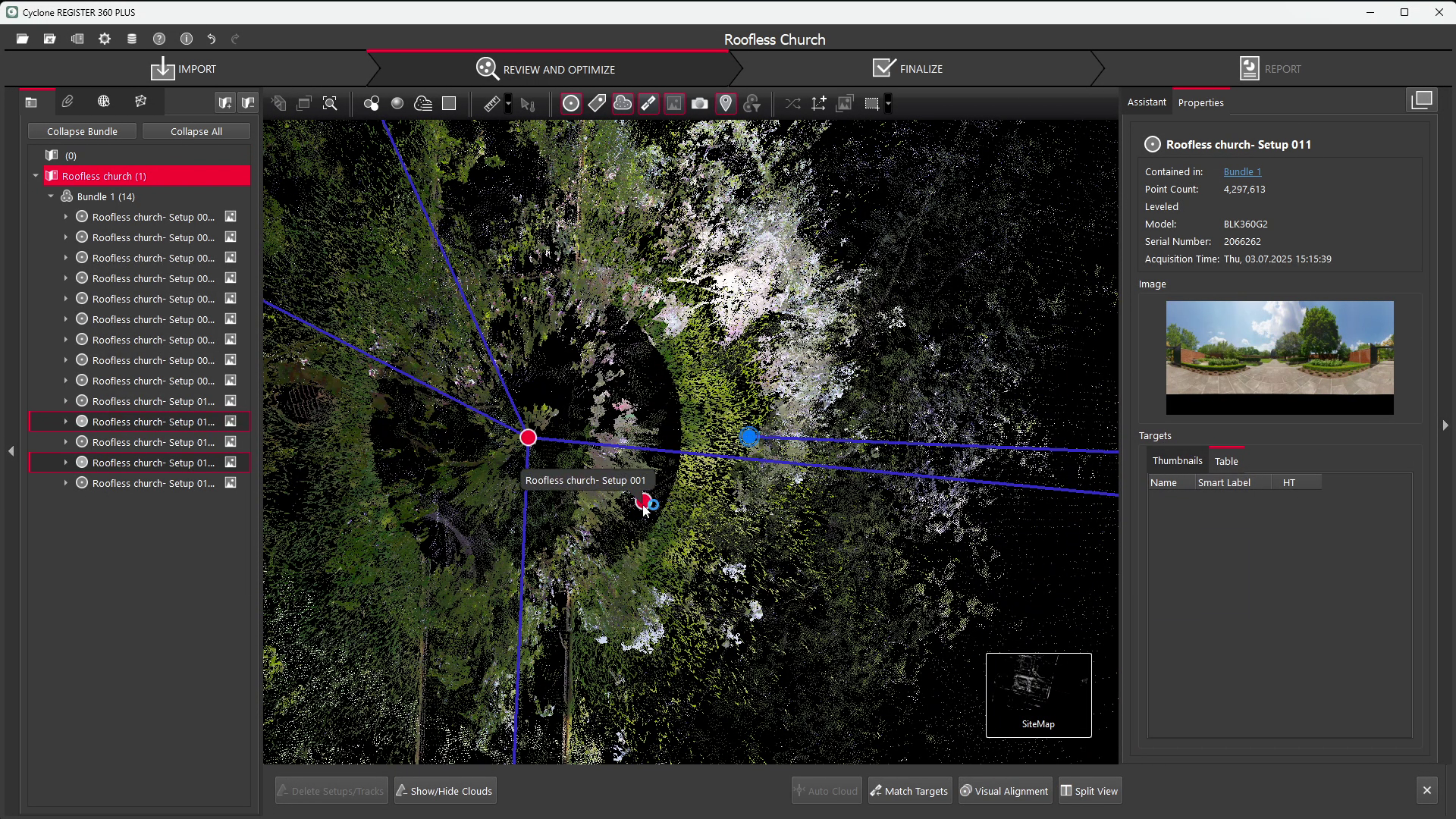Toggle point cloud visibility toolbar button
1456x819 pixels.
click(x=623, y=104)
